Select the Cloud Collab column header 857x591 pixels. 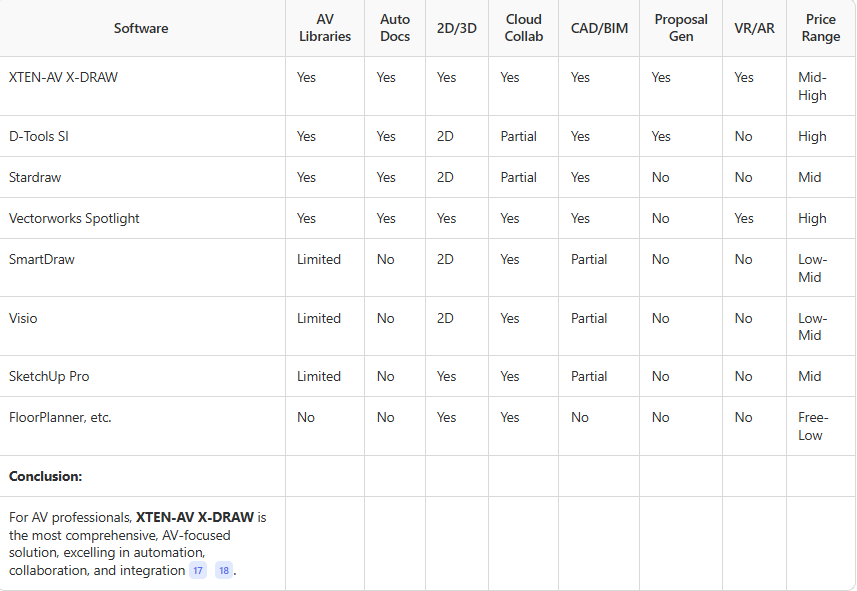pyautogui.click(x=524, y=28)
